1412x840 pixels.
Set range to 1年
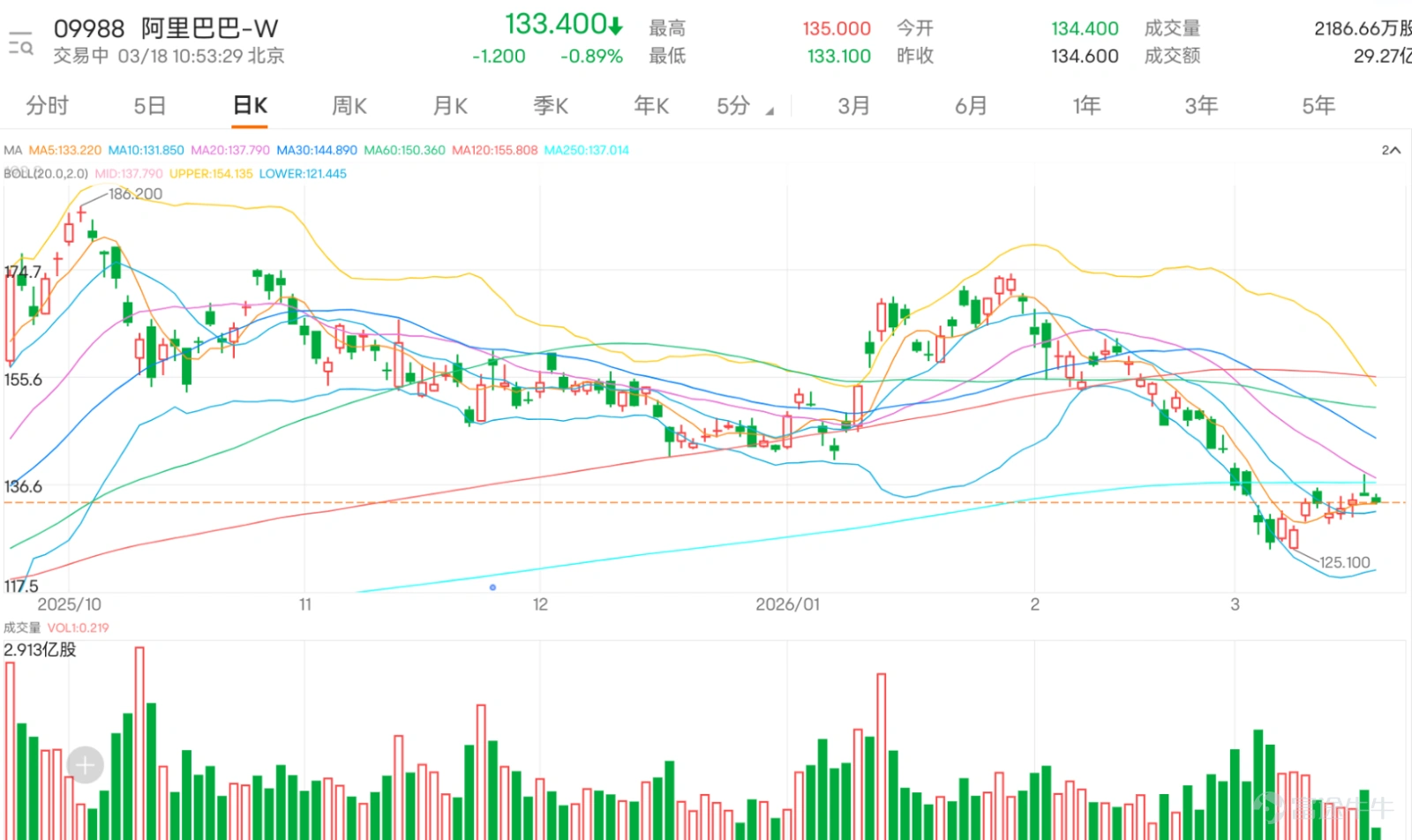[1086, 106]
